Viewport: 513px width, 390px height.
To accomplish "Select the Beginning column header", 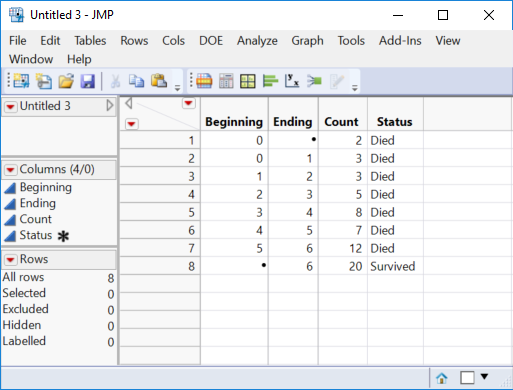I will (x=234, y=122).
